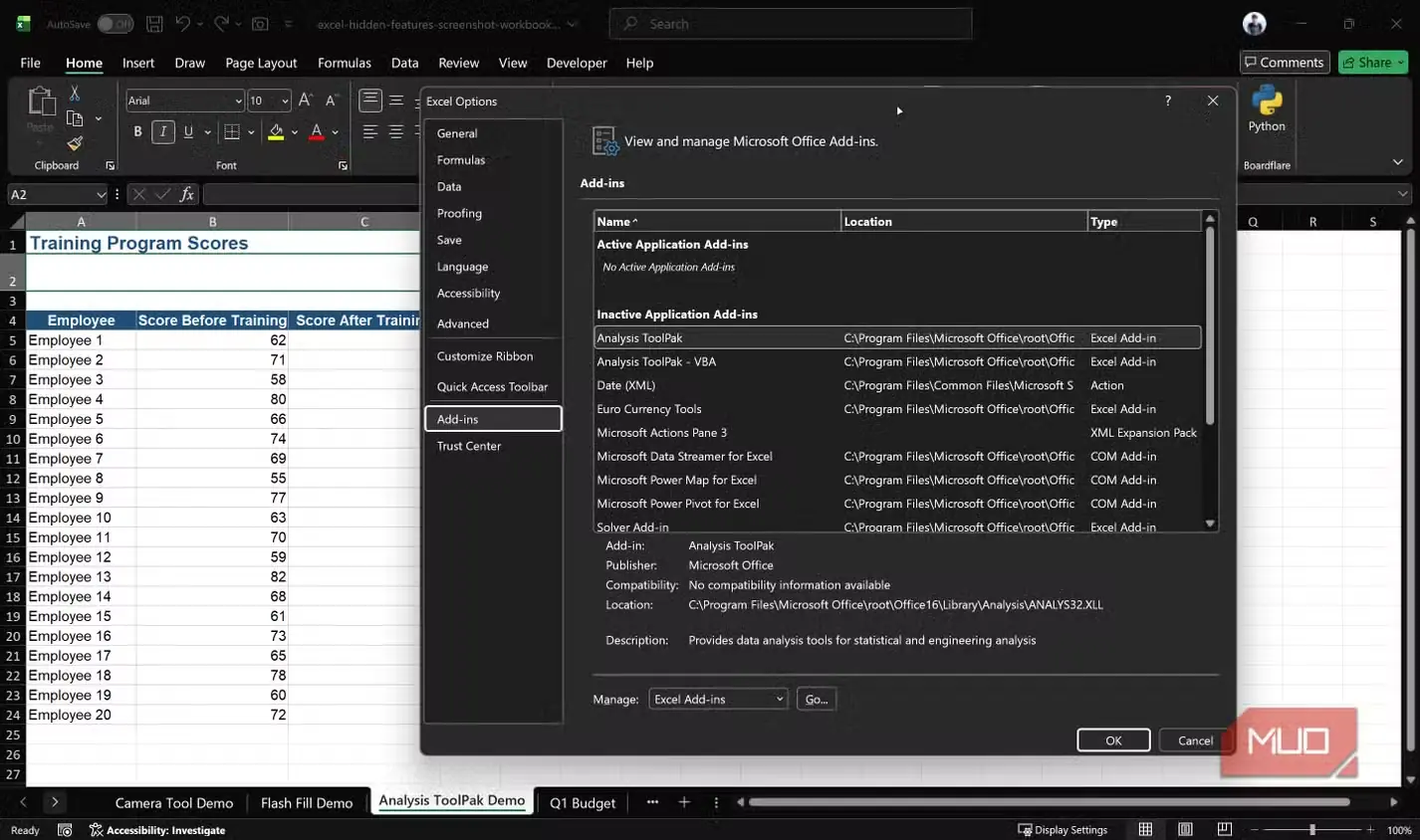
Task: Click the Top Align icon
Action: (x=370, y=101)
